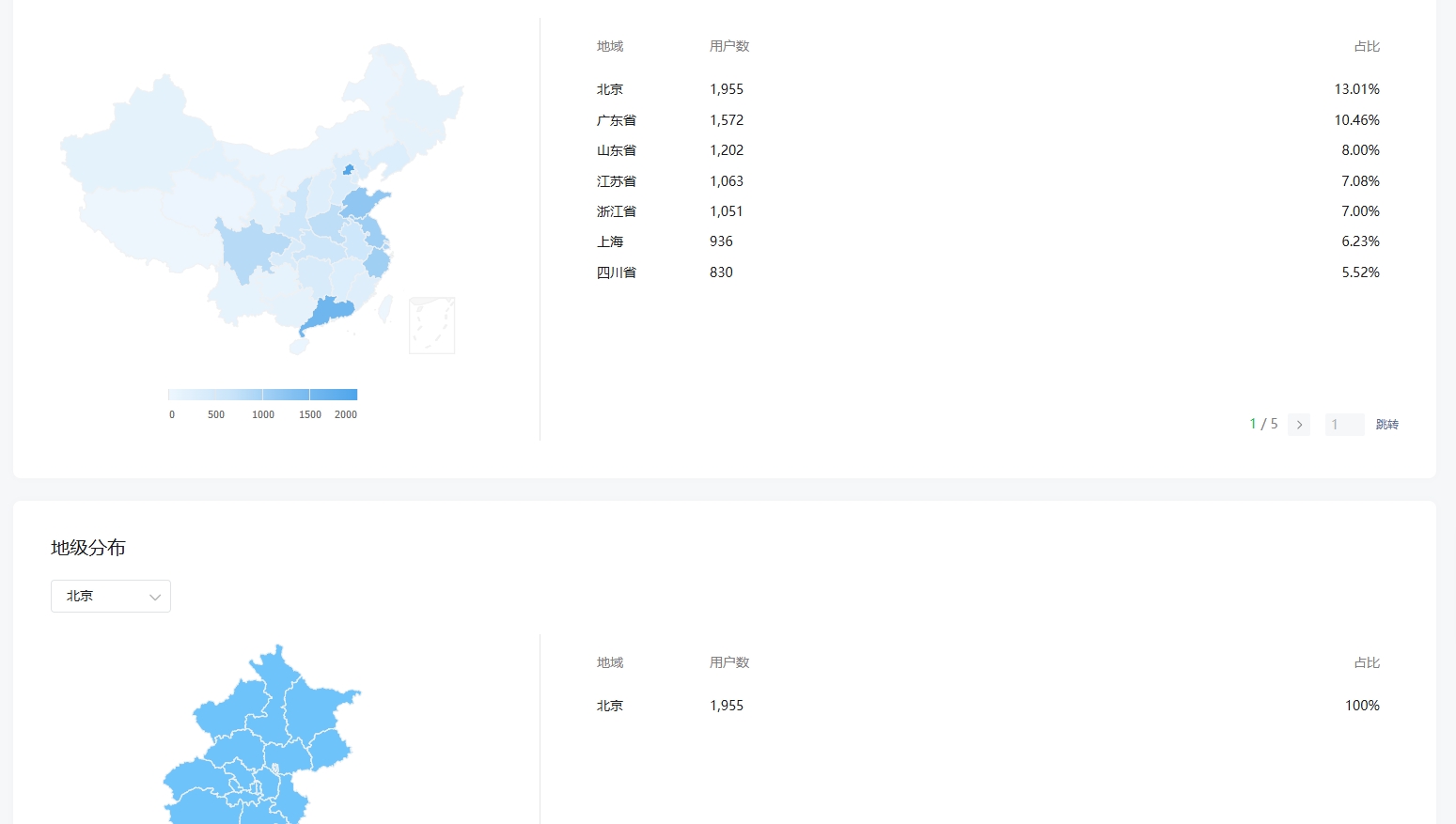Screen dimensions: 1456x824
Task: Click the user count 1,051
Action: tap(727, 211)
